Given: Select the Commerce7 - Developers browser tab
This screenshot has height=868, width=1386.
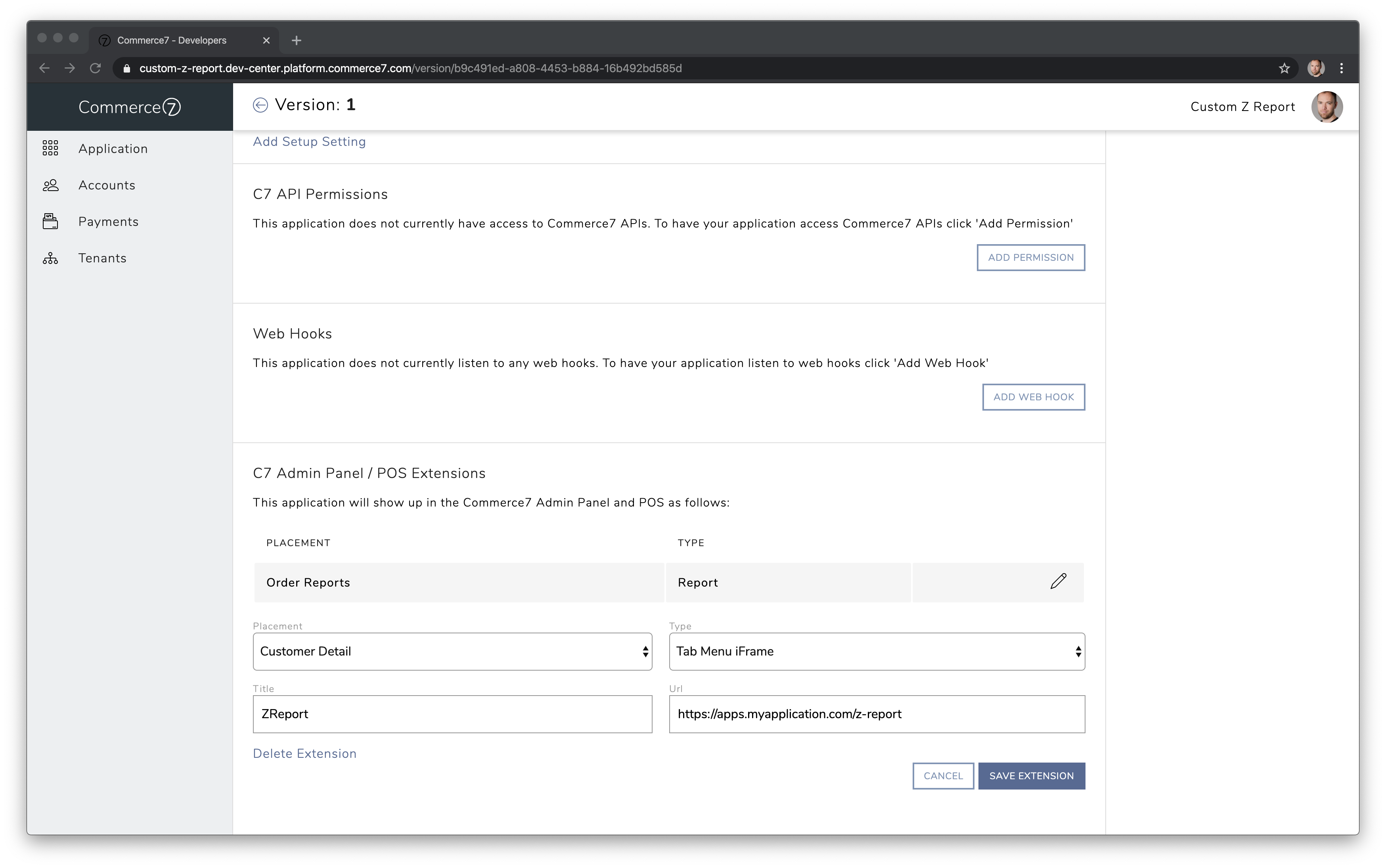Looking at the screenshot, I should pyautogui.click(x=172, y=40).
